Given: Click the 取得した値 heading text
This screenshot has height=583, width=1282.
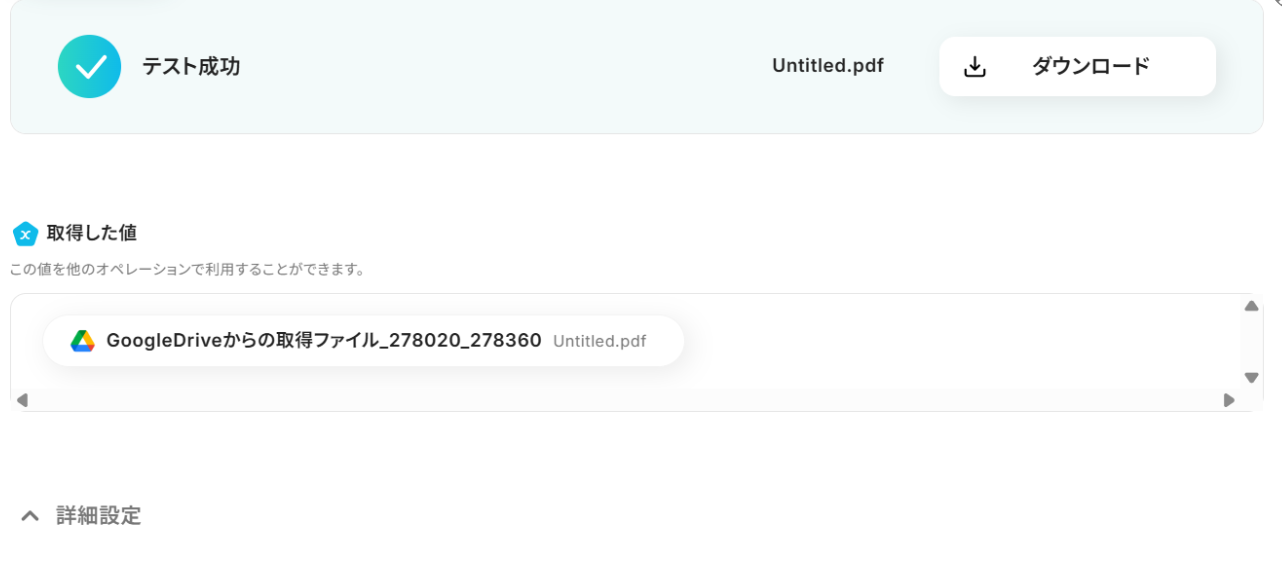Looking at the screenshot, I should [x=92, y=233].
